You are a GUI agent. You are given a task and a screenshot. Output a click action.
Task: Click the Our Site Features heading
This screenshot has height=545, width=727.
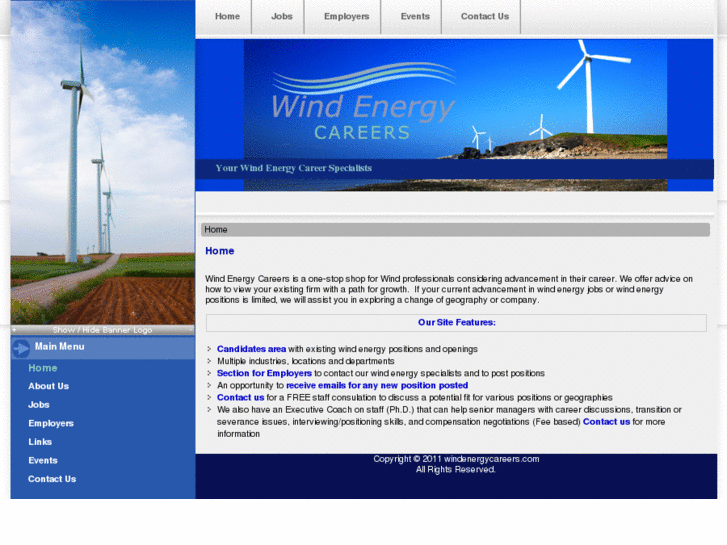tap(457, 322)
